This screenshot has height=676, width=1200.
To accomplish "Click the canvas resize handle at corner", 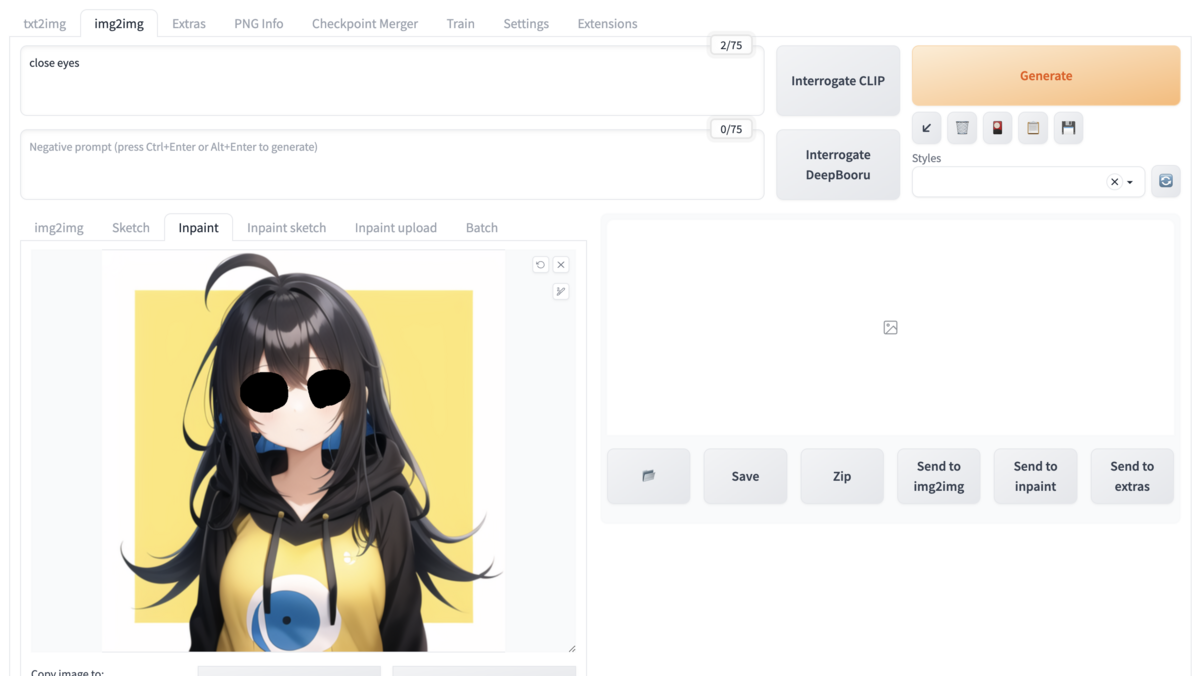I will coord(572,648).
